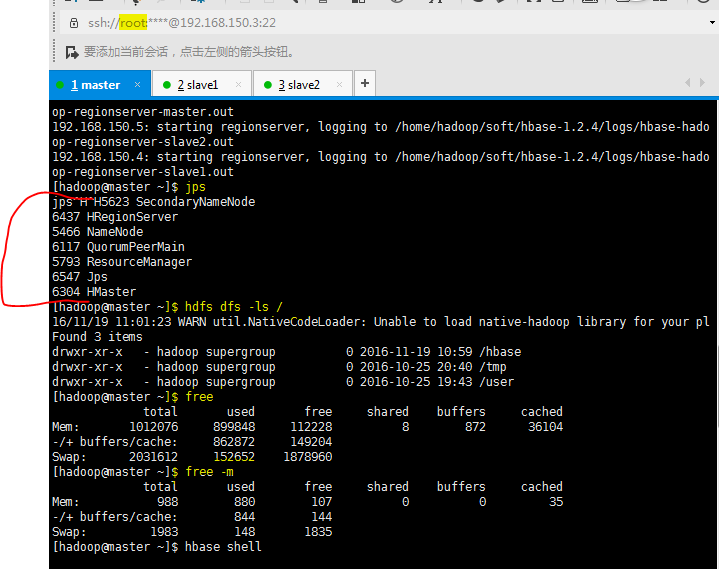Click the Swap free value '1835'
The width and height of the screenshot is (719, 569).
click(318, 532)
